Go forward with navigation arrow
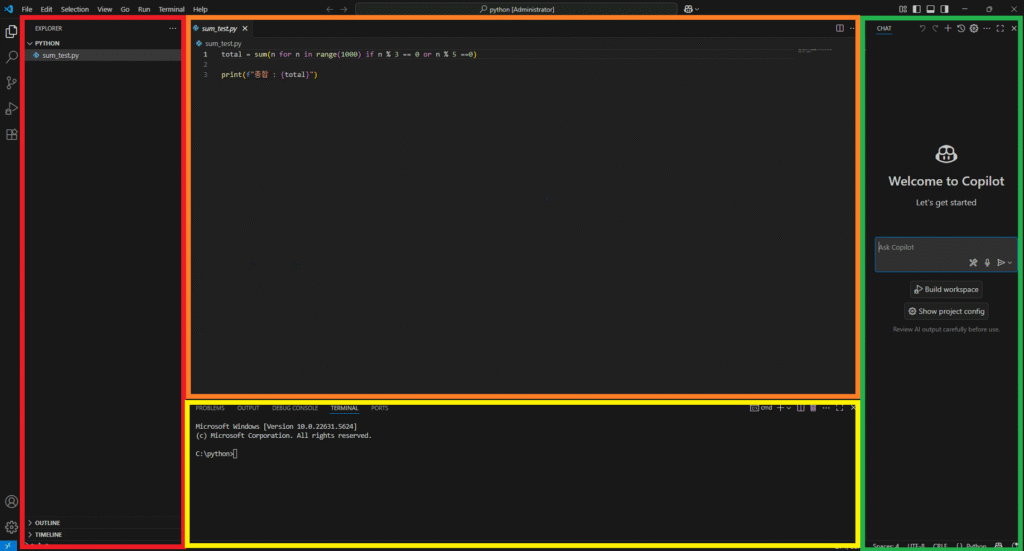 click(344, 9)
